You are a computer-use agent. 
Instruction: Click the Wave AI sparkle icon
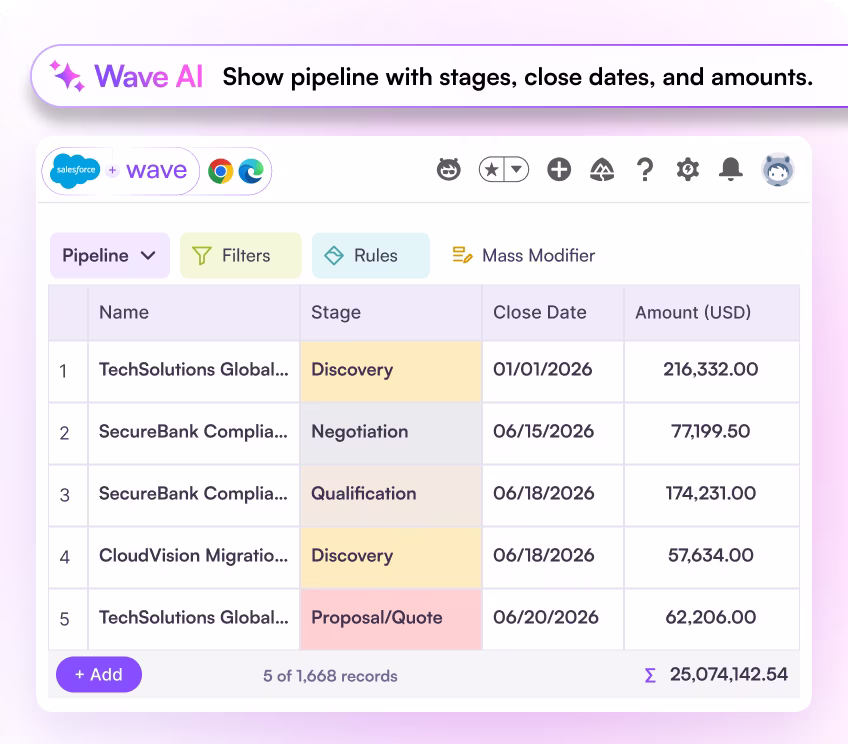click(67, 76)
